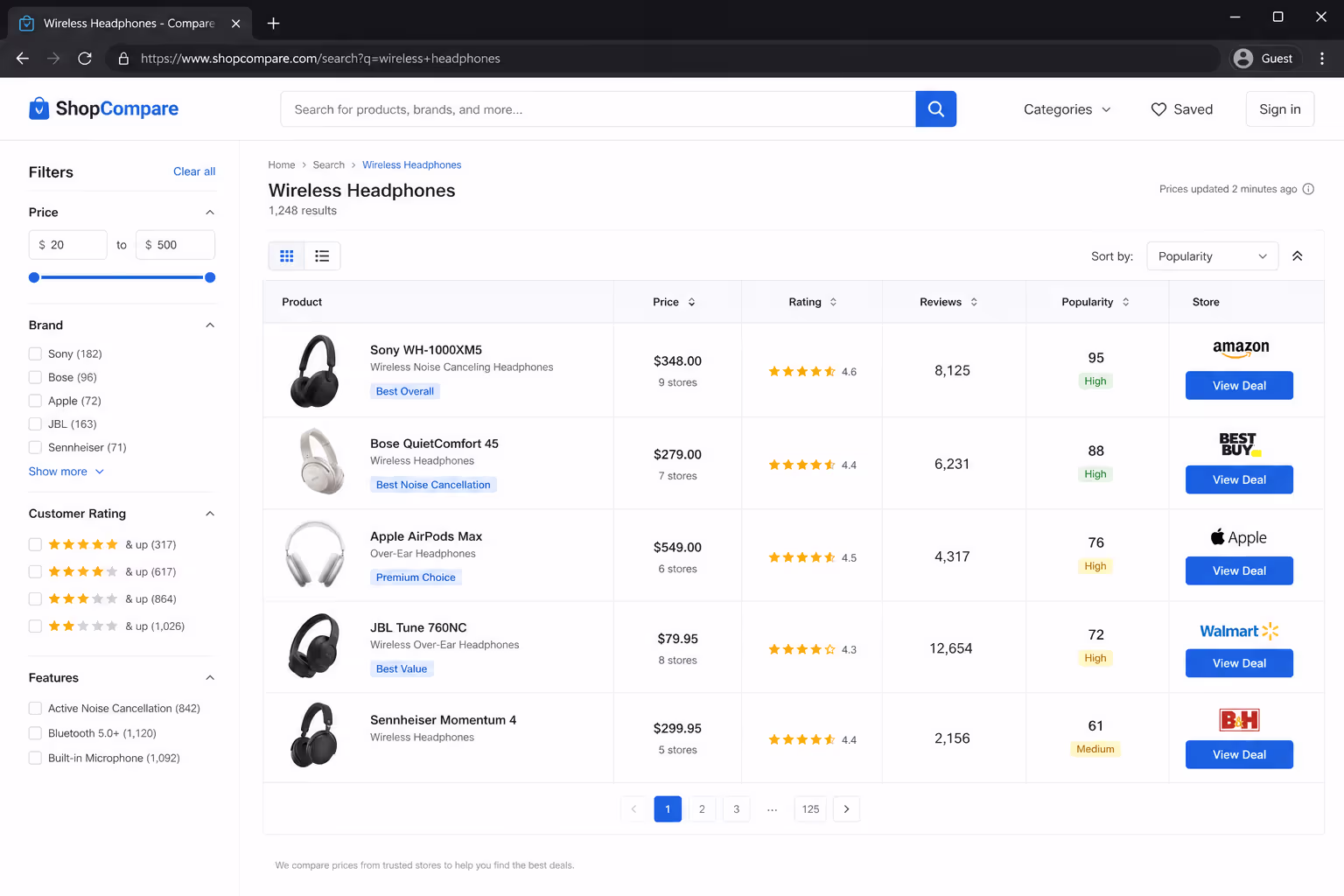Sort by Popularity column arrows
Image resolution: width=1344 pixels, height=896 pixels.
click(1125, 302)
